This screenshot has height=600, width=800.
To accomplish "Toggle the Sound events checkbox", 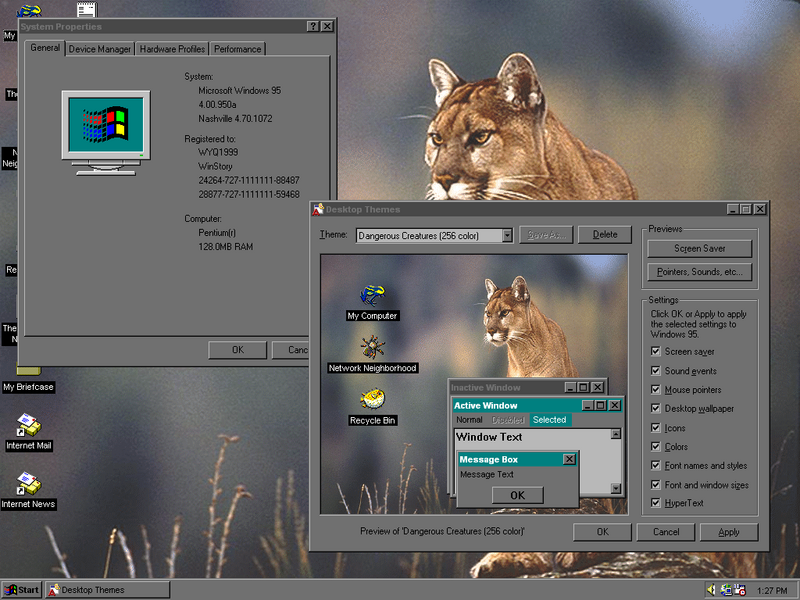I will click(656, 371).
